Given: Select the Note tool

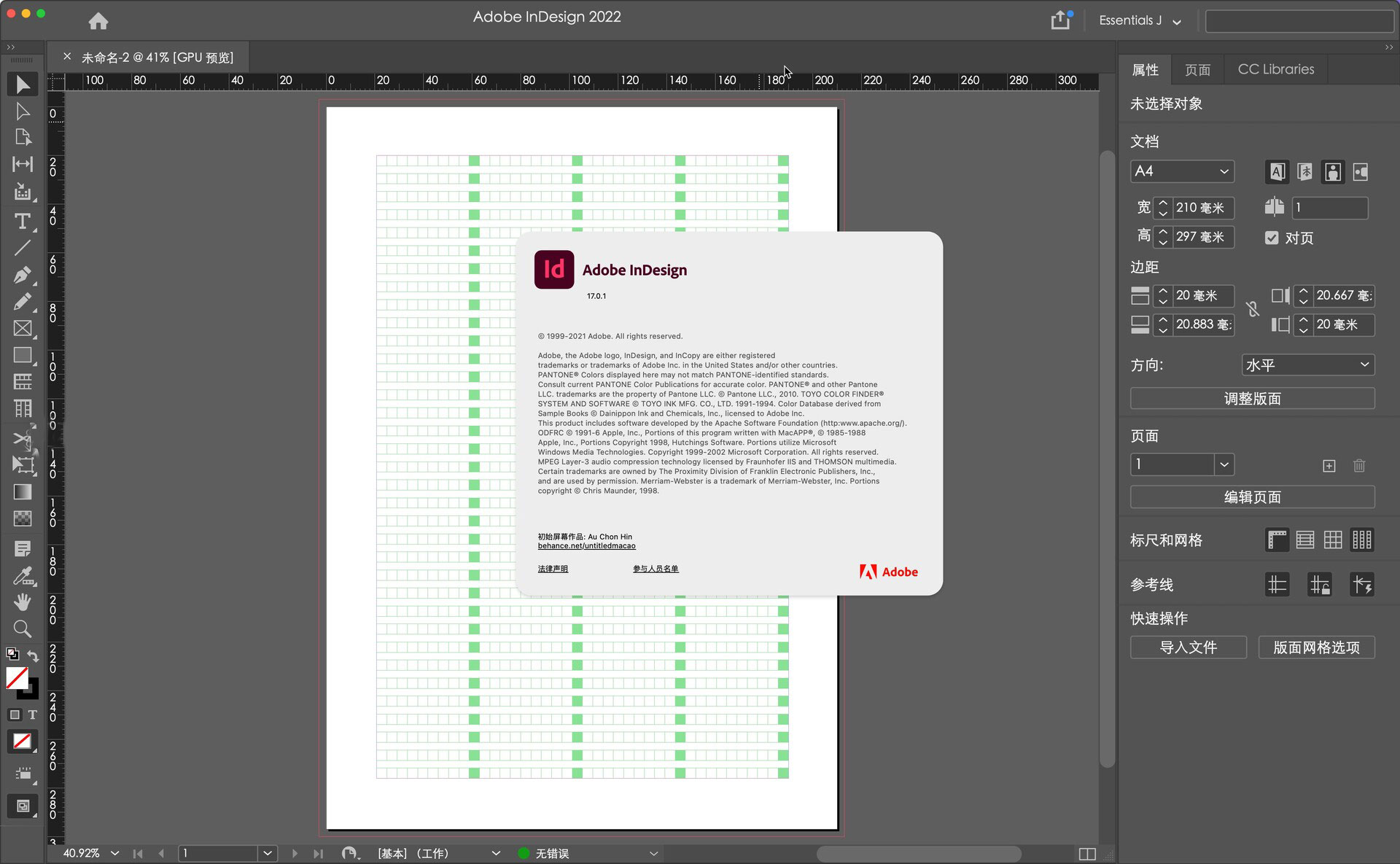Looking at the screenshot, I should [23, 548].
